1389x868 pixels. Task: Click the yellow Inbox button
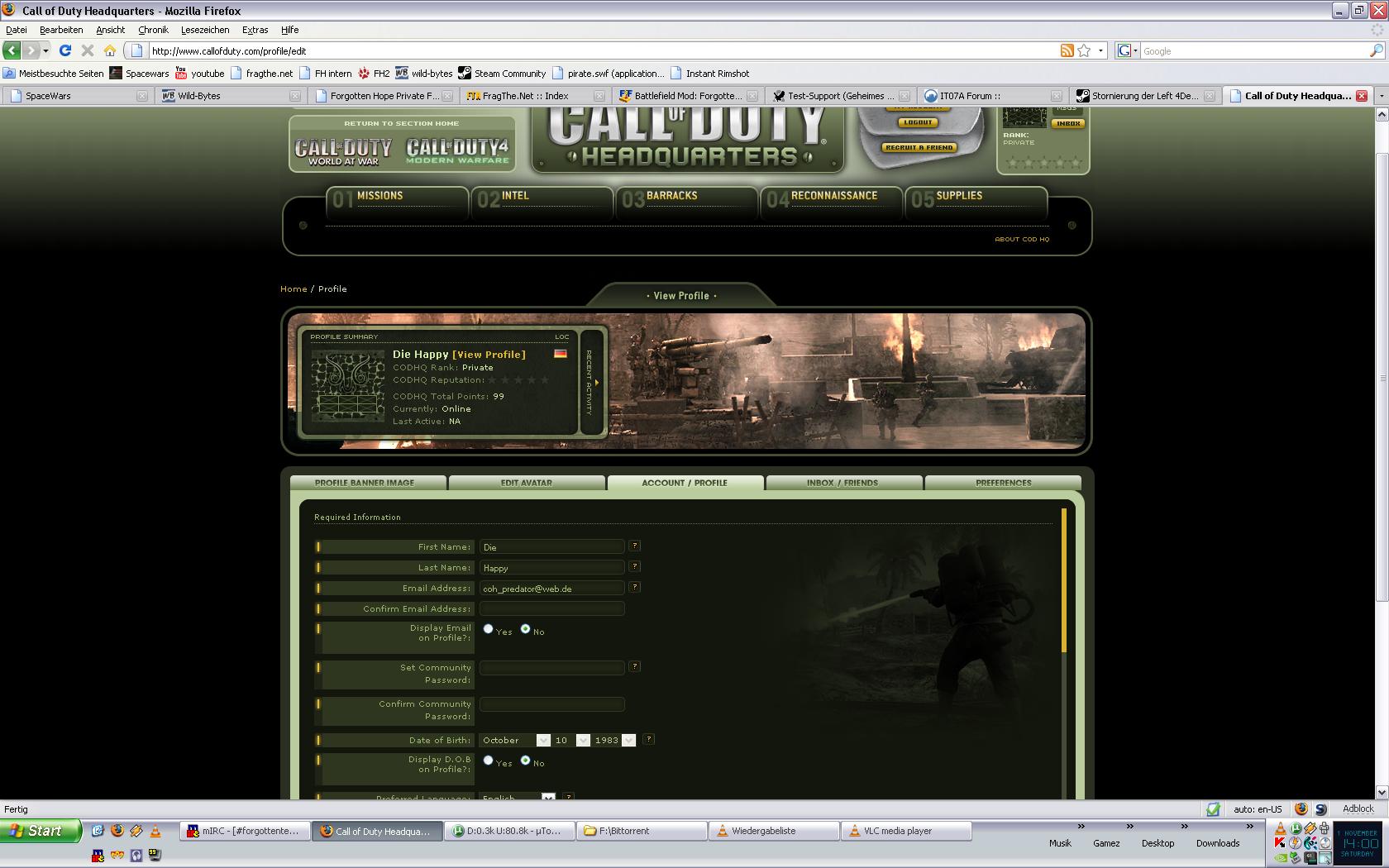1067,123
